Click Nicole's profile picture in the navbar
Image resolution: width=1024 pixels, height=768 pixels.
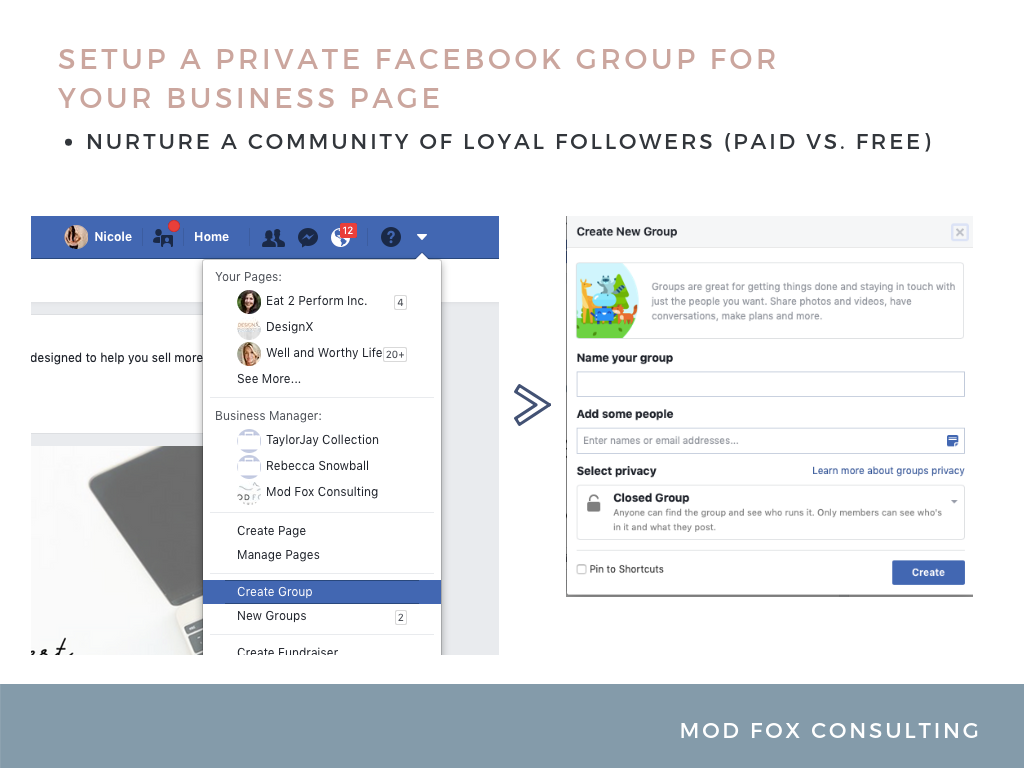coord(75,237)
